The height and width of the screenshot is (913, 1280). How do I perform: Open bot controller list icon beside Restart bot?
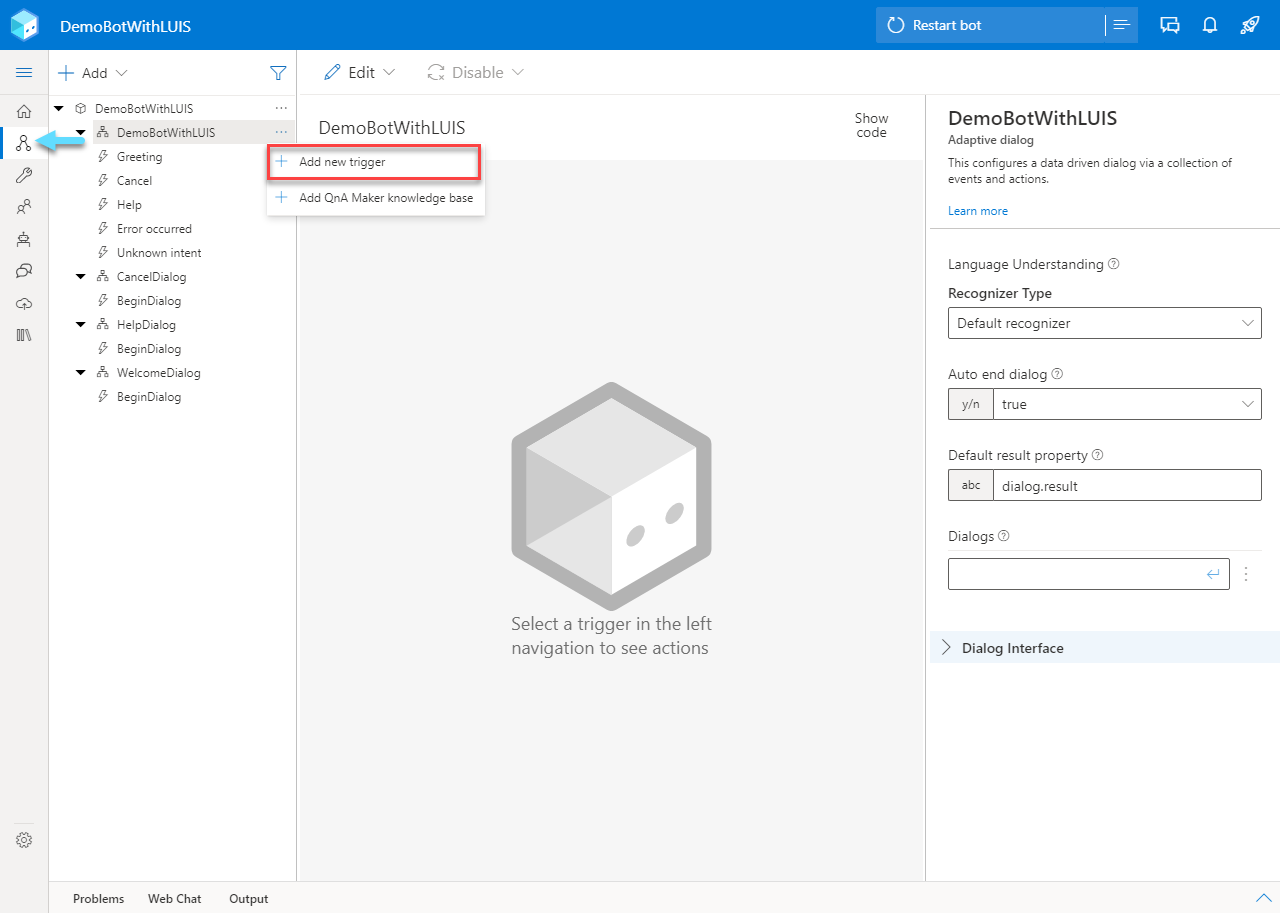point(1122,25)
